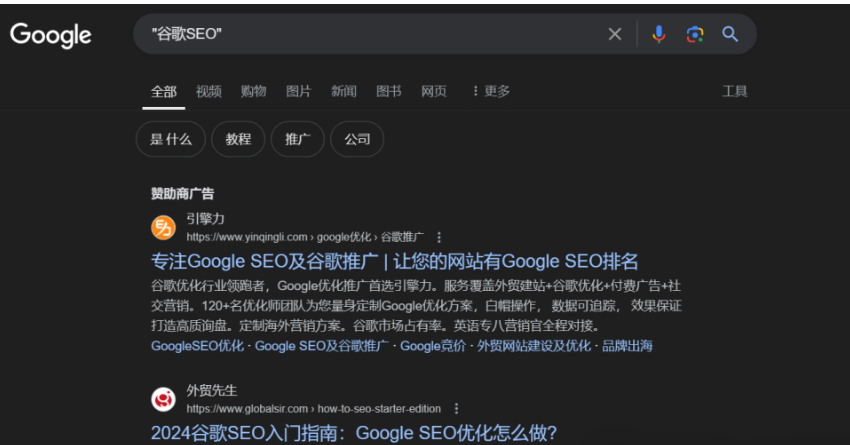The image size is (850, 445).
Task: Click the Google logo
Action: tap(51, 35)
